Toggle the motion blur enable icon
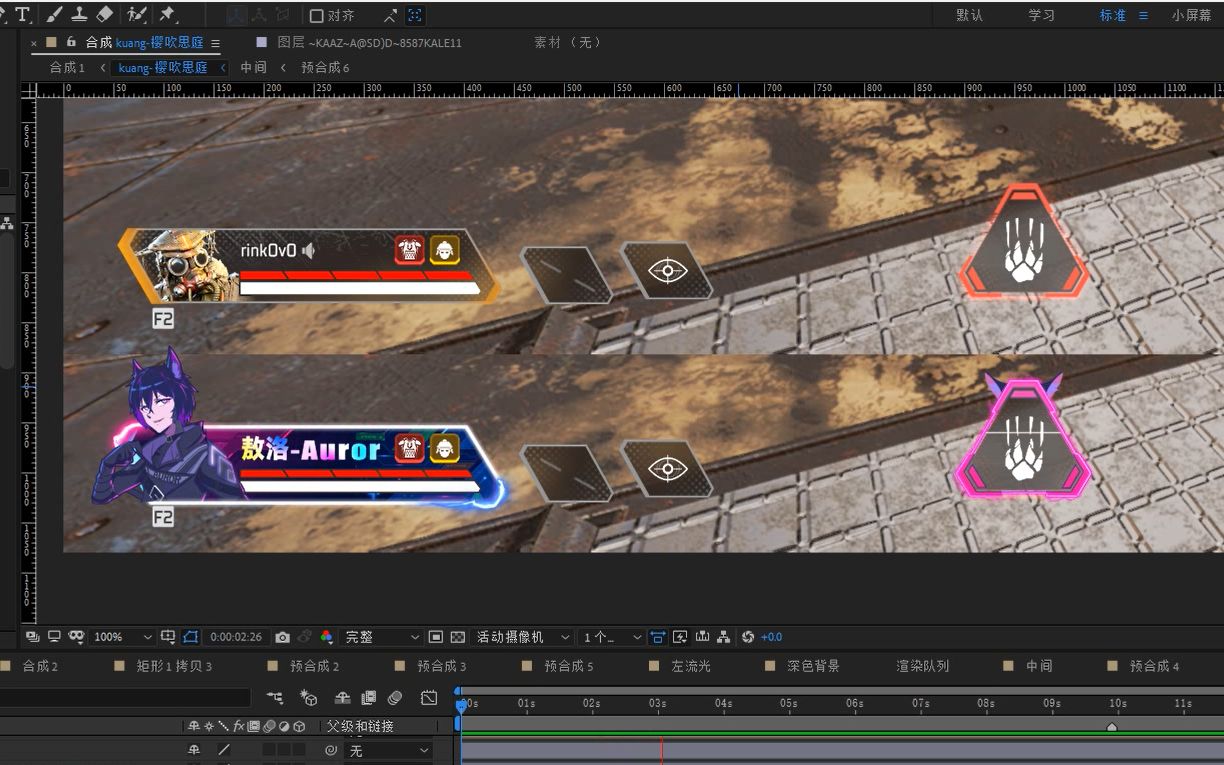This screenshot has height=765, width=1224. (395, 698)
